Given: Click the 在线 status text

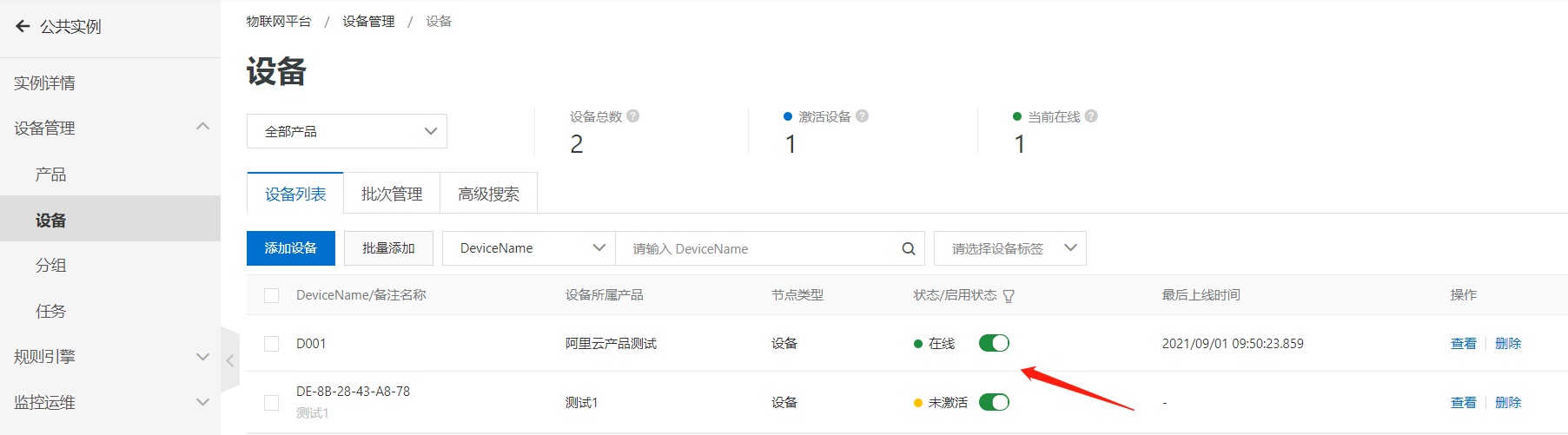Looking at the screenshot, I should coord(942,344).
